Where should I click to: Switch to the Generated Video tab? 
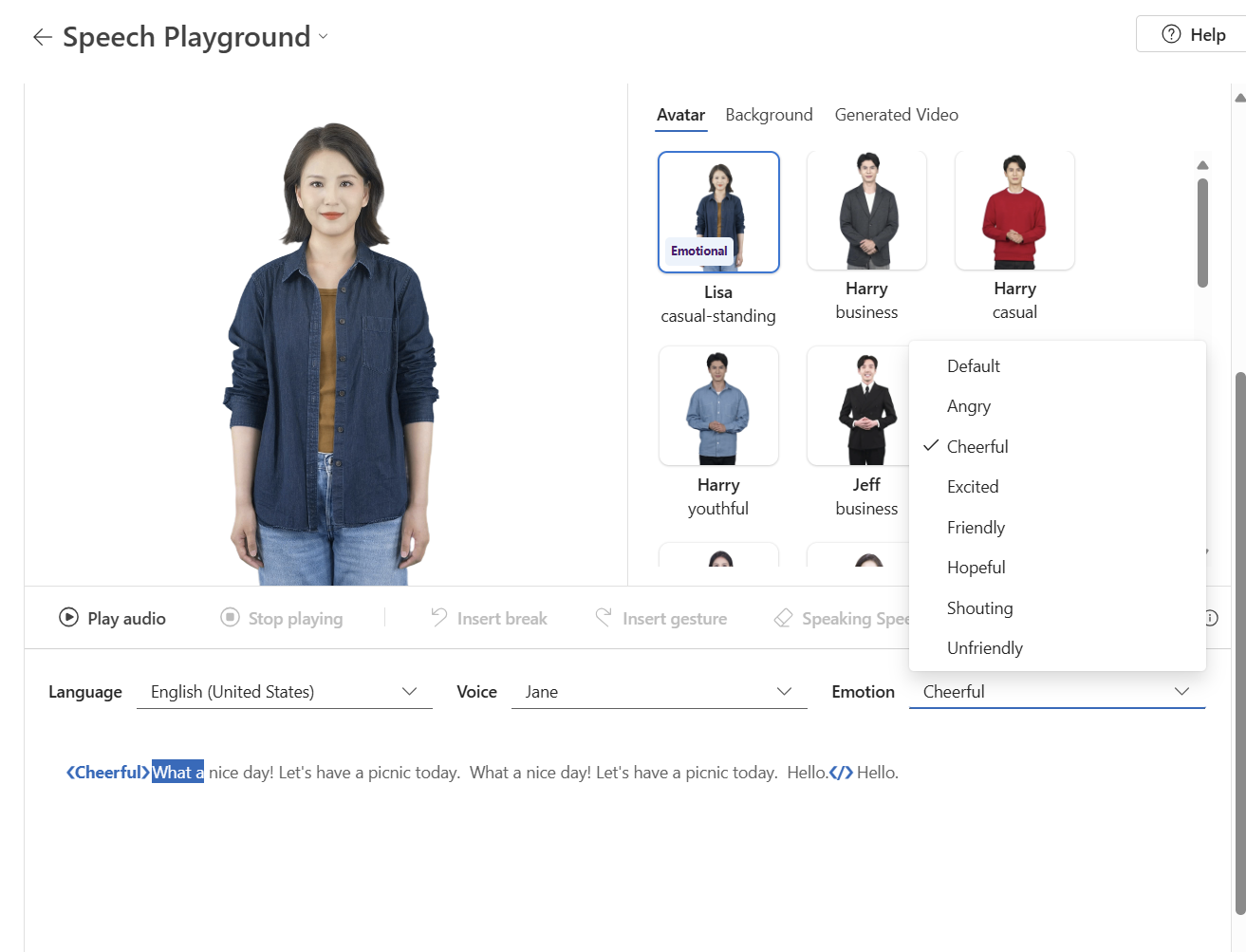point(896,115)
